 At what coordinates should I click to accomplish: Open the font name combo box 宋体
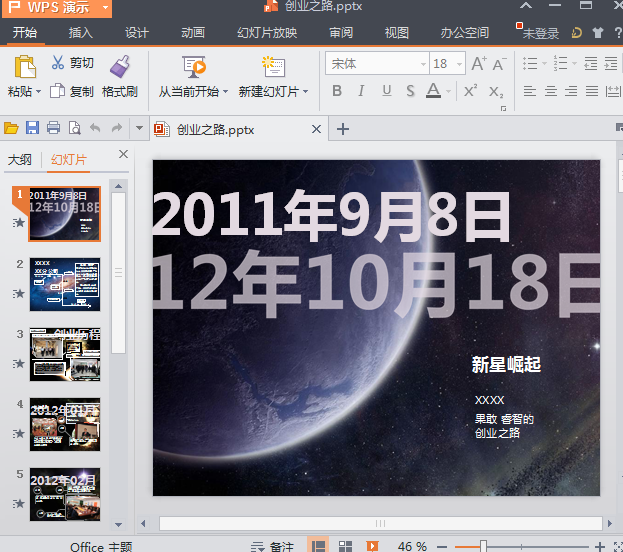coord(377,63)
